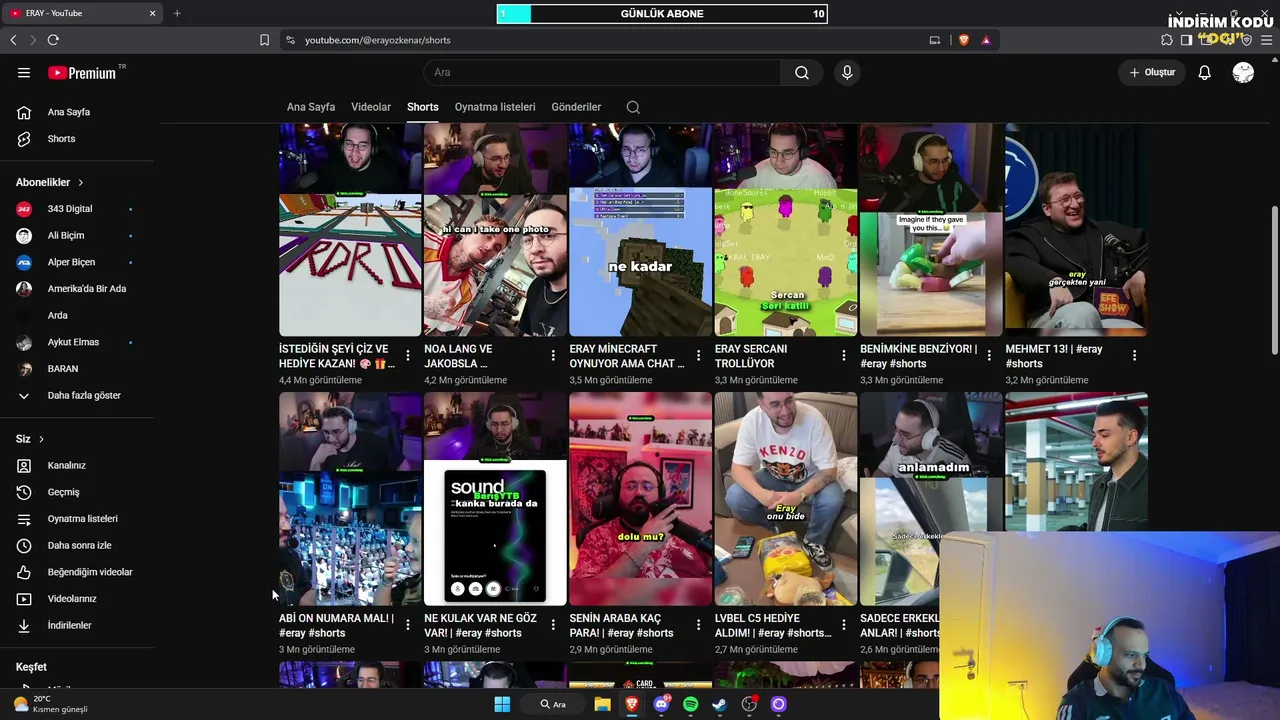Image resolution: width=1280 pixels, height=720 pixels.
Task: Click the Oluştur create button
Action: point(1152,72)
